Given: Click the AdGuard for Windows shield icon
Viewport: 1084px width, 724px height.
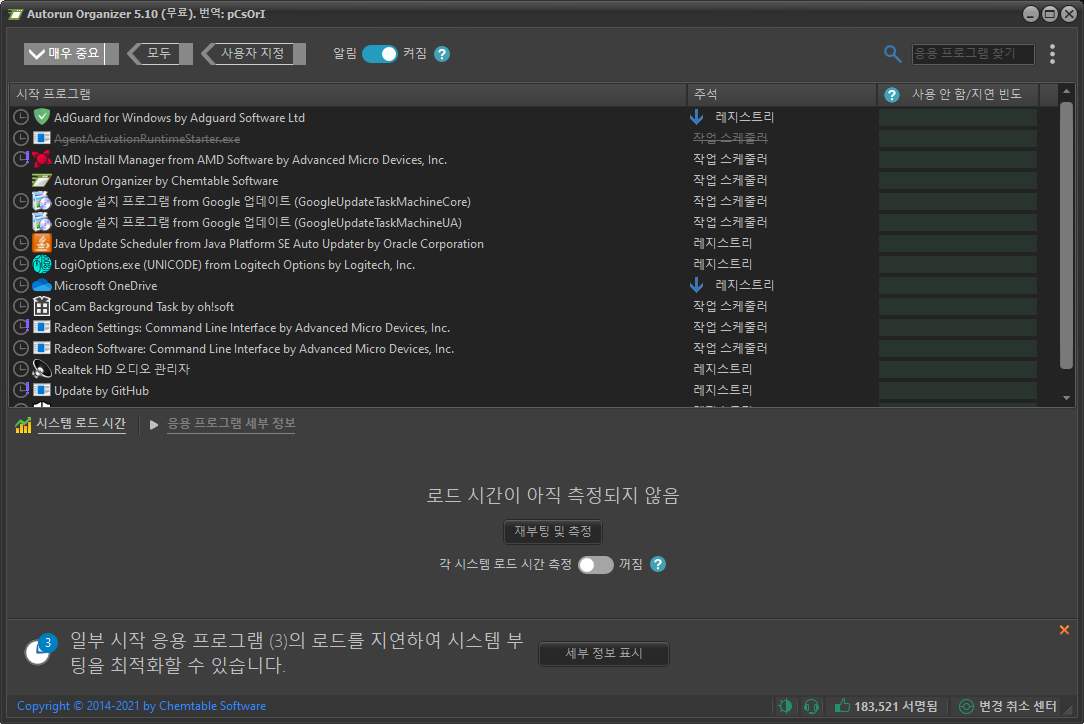Looking at the screenshot, I should [x=42, y=117].
